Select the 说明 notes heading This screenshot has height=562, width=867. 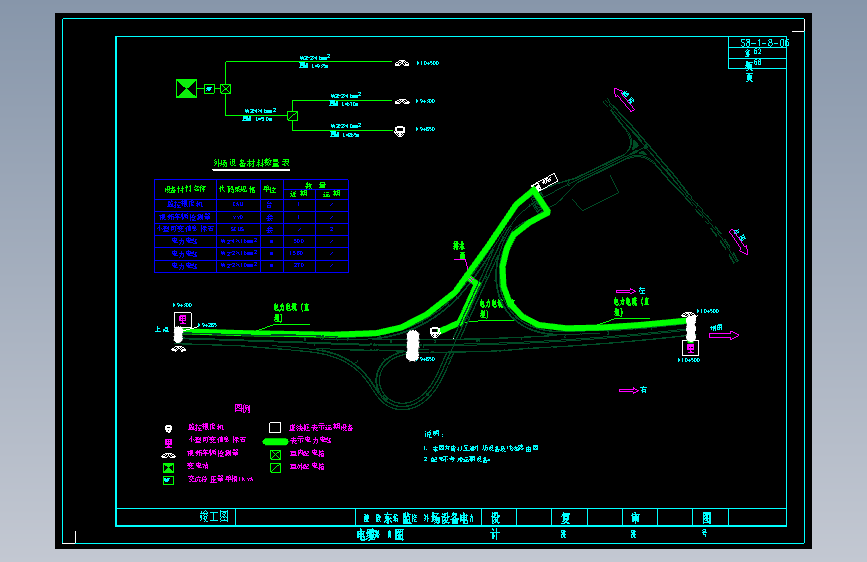click(434, 434)
